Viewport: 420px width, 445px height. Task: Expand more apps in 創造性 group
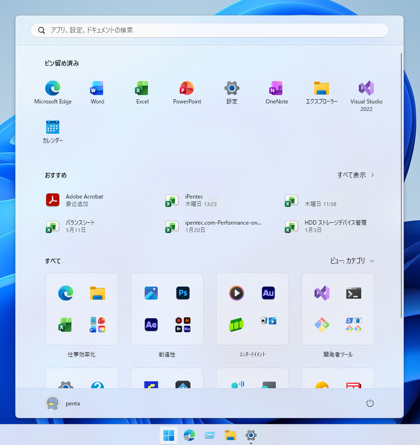(183, 325)
